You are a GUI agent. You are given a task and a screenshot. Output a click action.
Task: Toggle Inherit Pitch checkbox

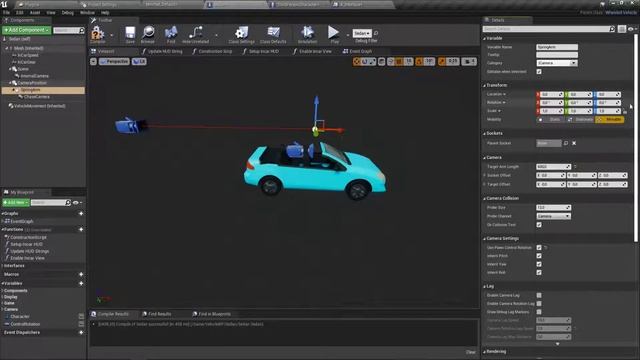pyautogui.click(x=539, y=256)
